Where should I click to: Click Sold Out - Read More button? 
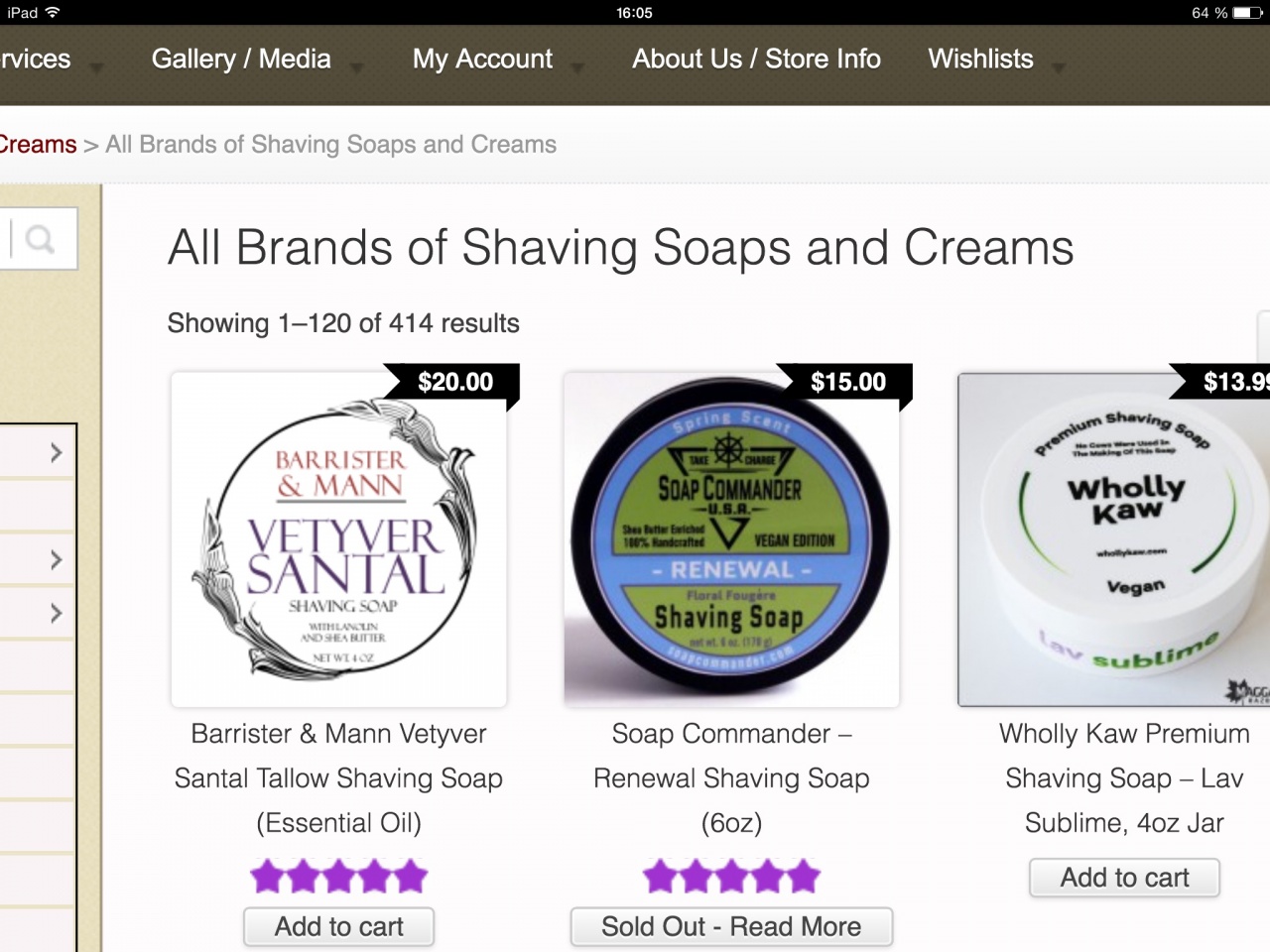[x=731, y=927]
